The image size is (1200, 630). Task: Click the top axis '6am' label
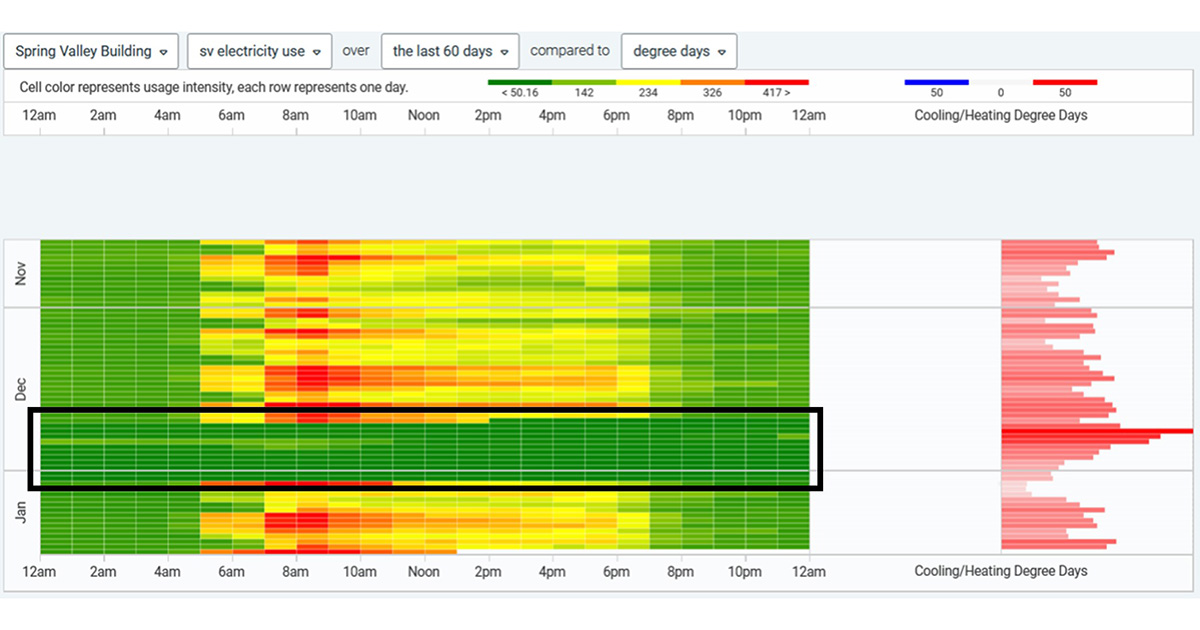[231, 115]
